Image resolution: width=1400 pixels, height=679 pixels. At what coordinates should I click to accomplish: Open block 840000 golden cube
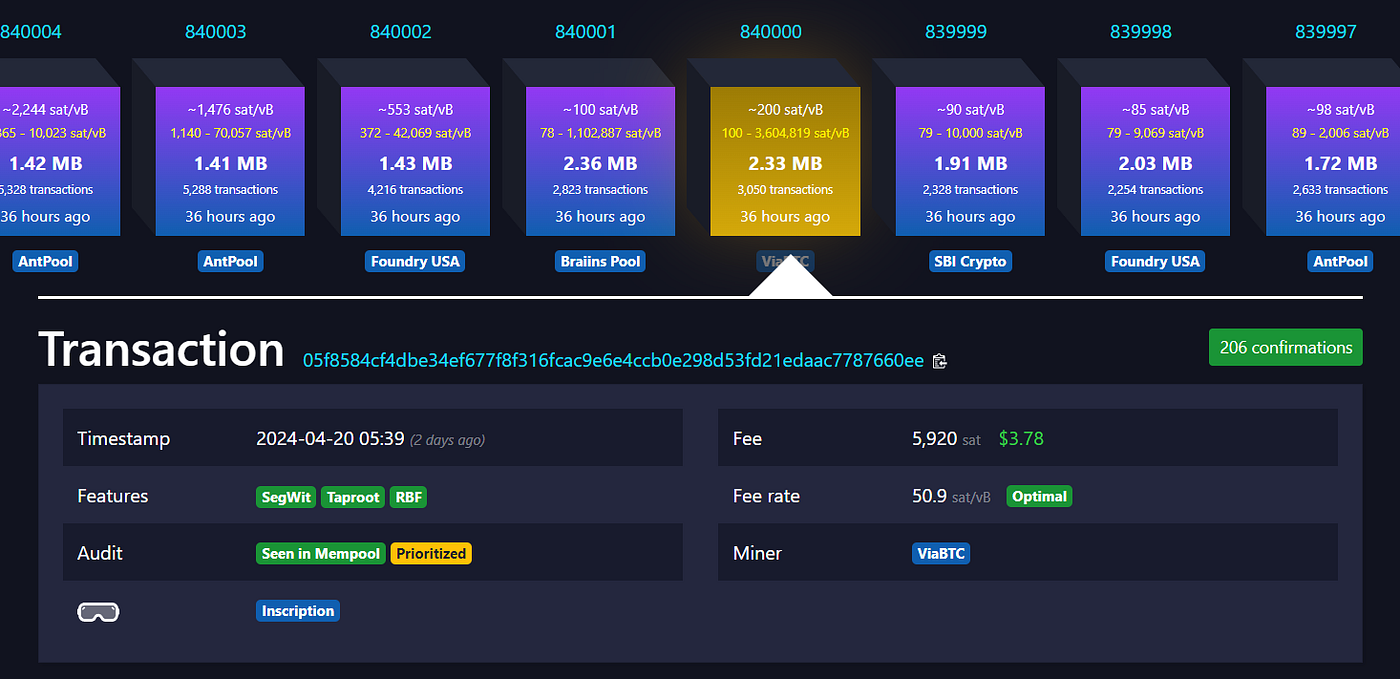tap(785, 161)
